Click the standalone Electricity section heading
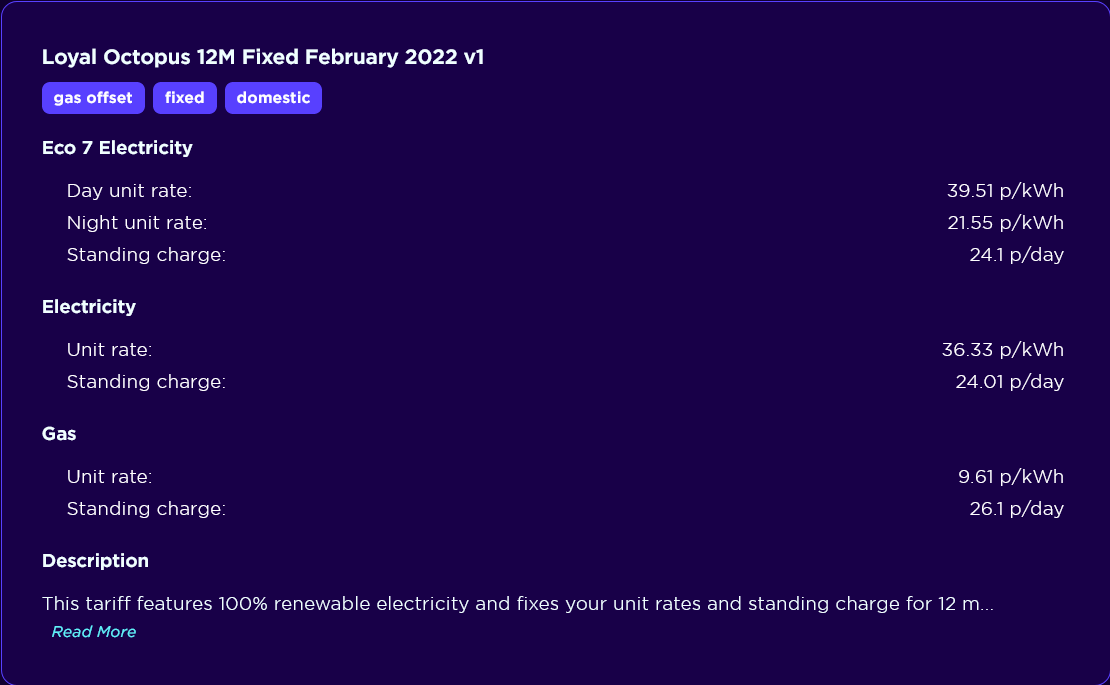This screenshot has height=685, width=1110. point(89,307)
